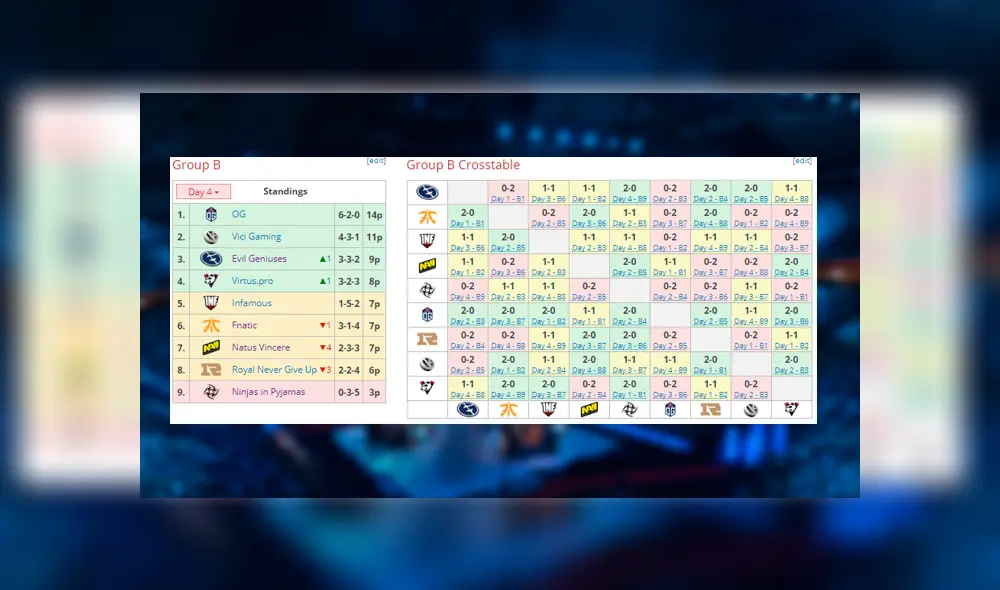The height and width of the screenshot is (590, 1000).
Task: Click Virtus.pro logo in standings table
Action: [x=211, y=281]
